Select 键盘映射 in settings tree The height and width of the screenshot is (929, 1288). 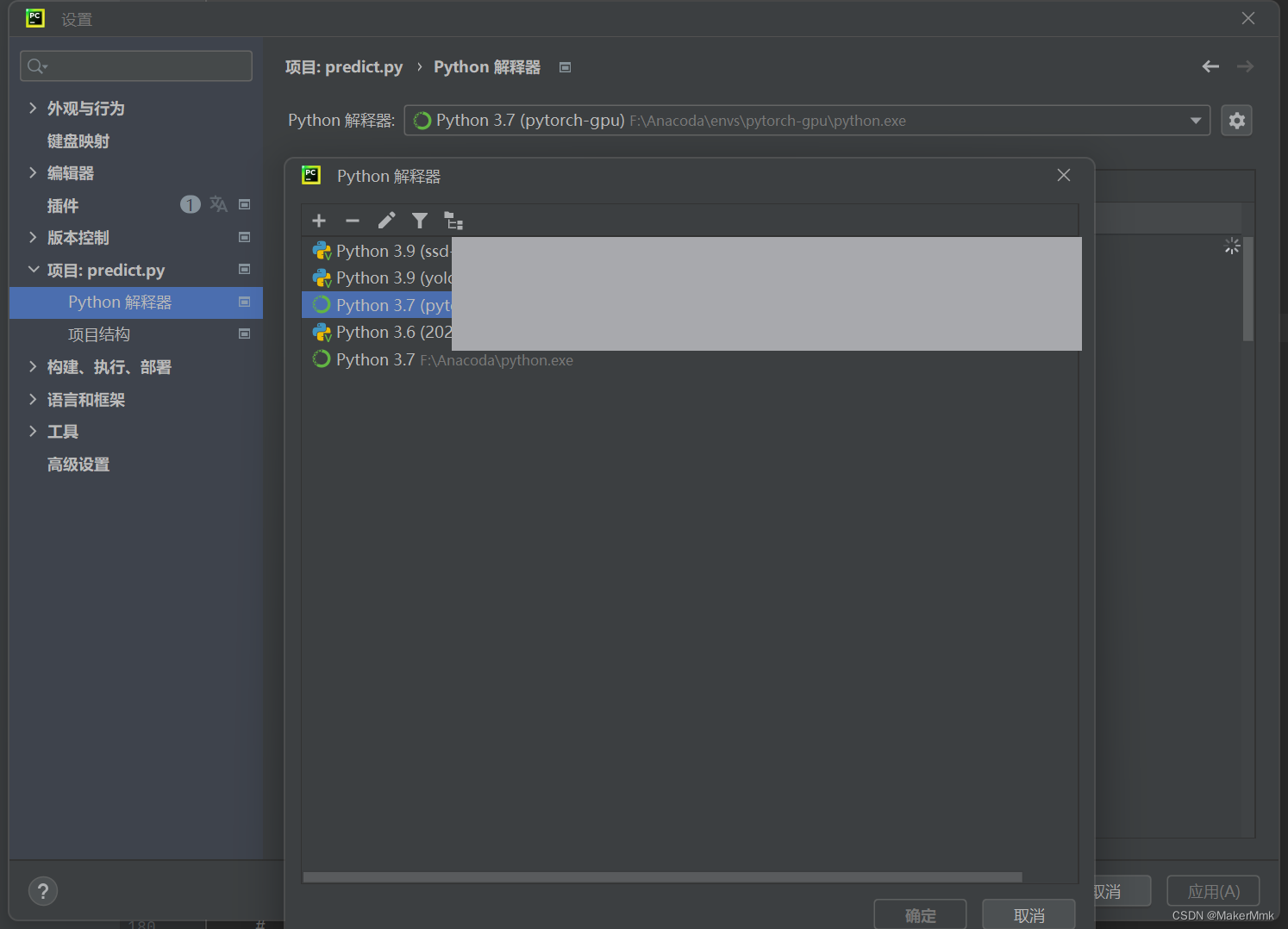(x=78, y=140)
